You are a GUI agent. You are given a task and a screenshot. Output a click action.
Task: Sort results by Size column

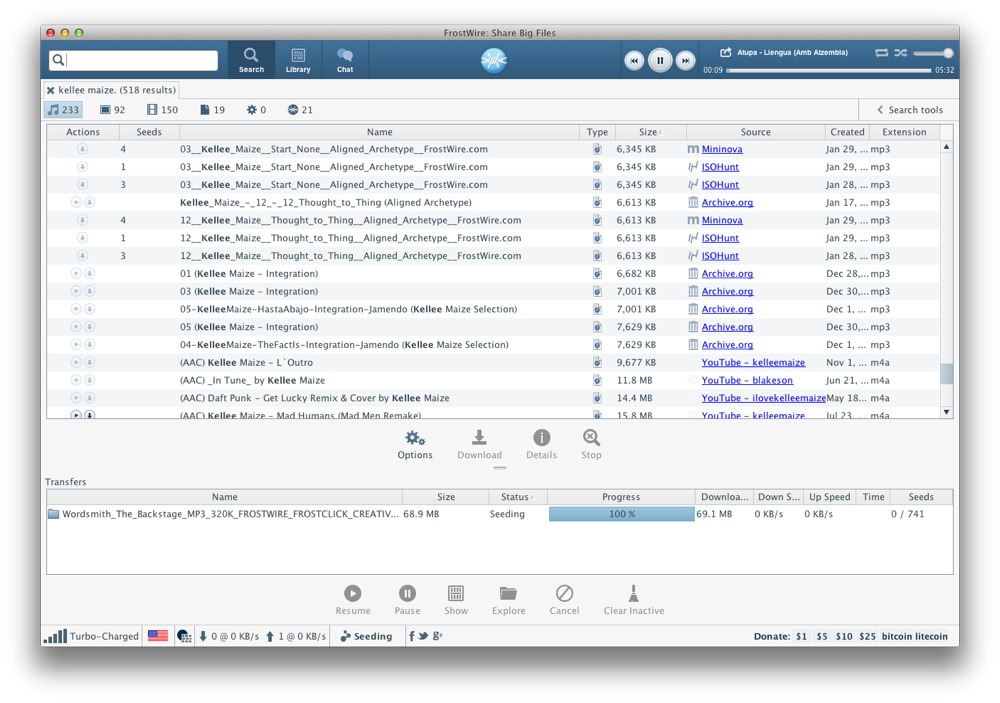[651, 132]
